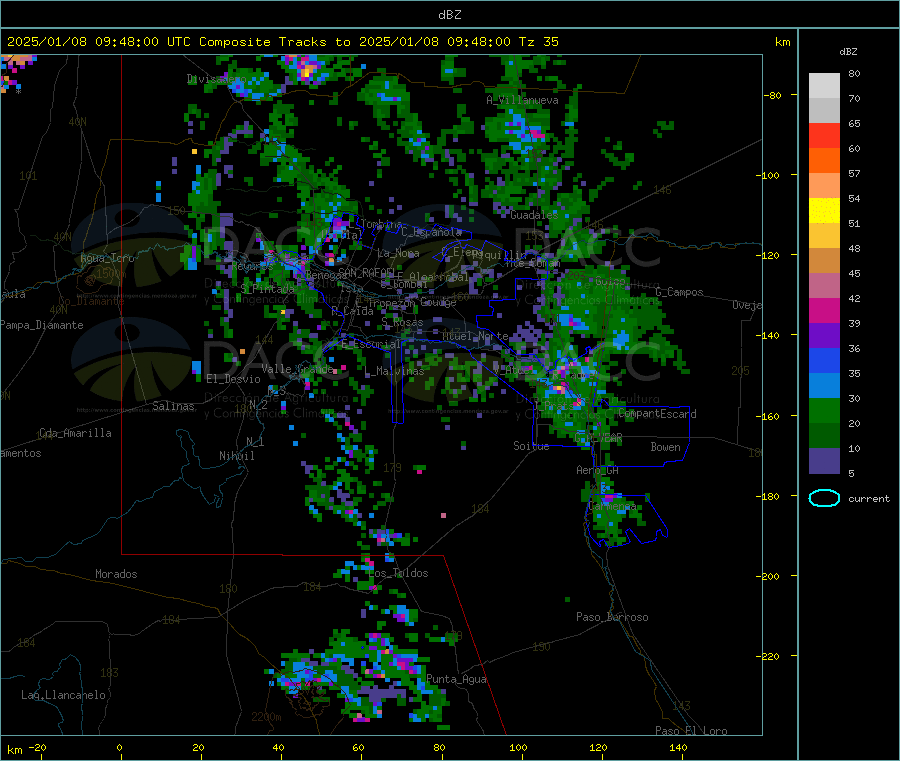Select the purple 36-39 dBZ legend swatch

[x=824, y=336]
